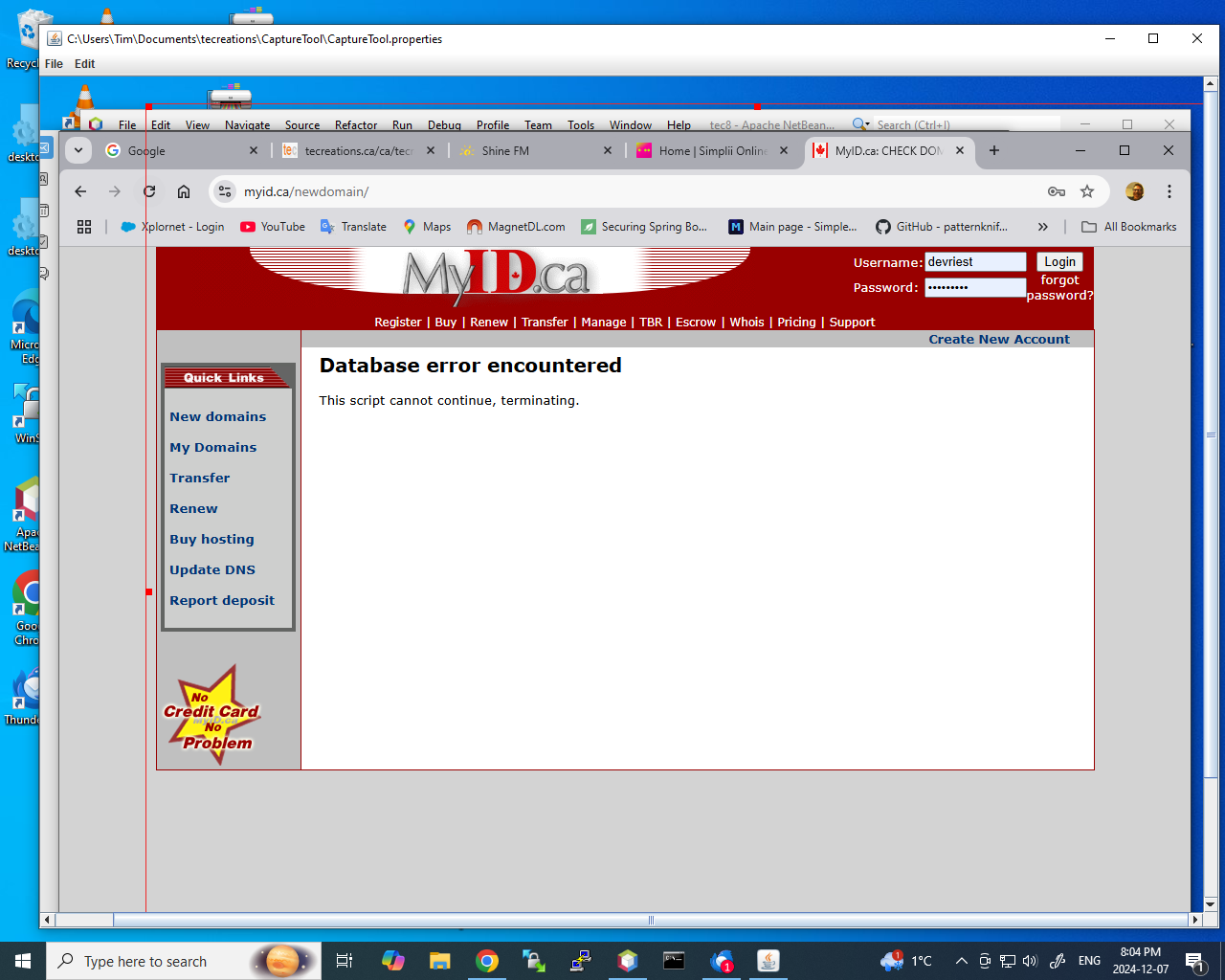
Task: Open CaptureTool's Edit menu
Action: coord(85,64)
